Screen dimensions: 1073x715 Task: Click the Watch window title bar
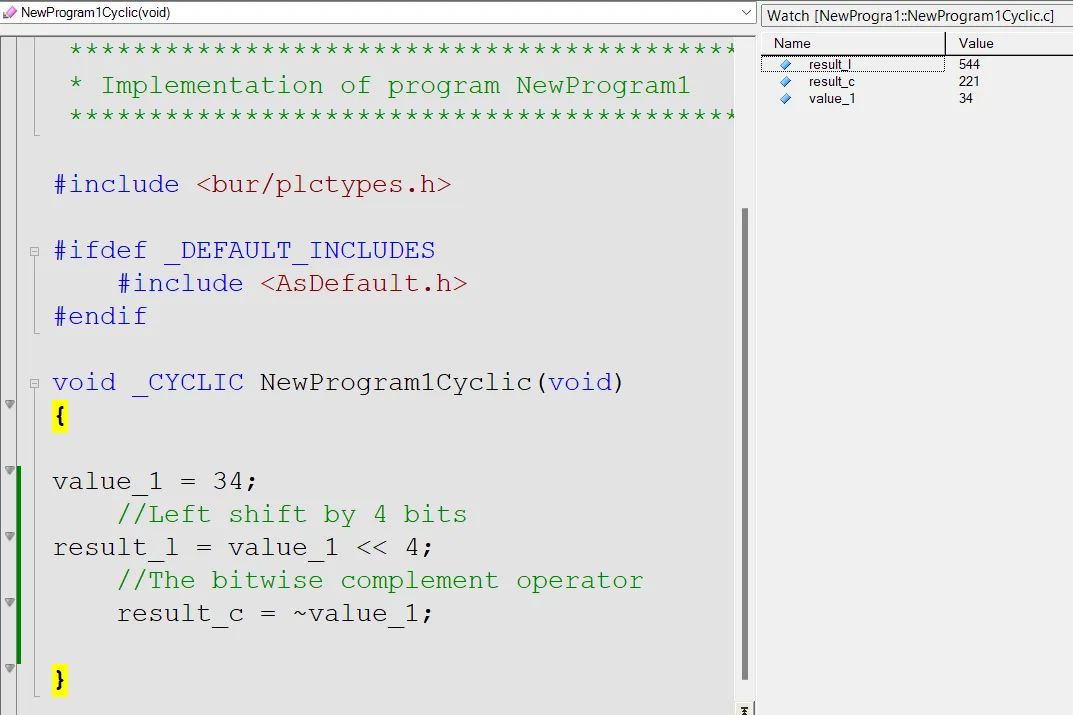(917, 16)
